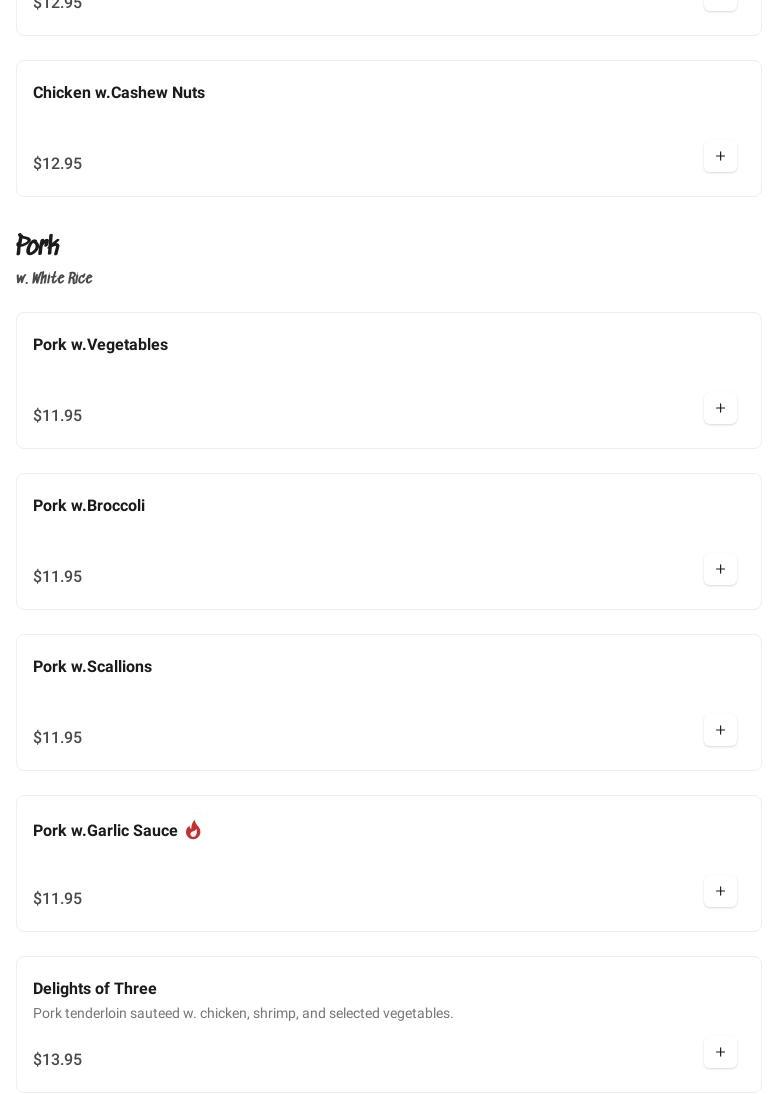View Pork w.Scallions item name
Screen dimensions: 778x1094
pyautogui.click(x=92, y=667)
